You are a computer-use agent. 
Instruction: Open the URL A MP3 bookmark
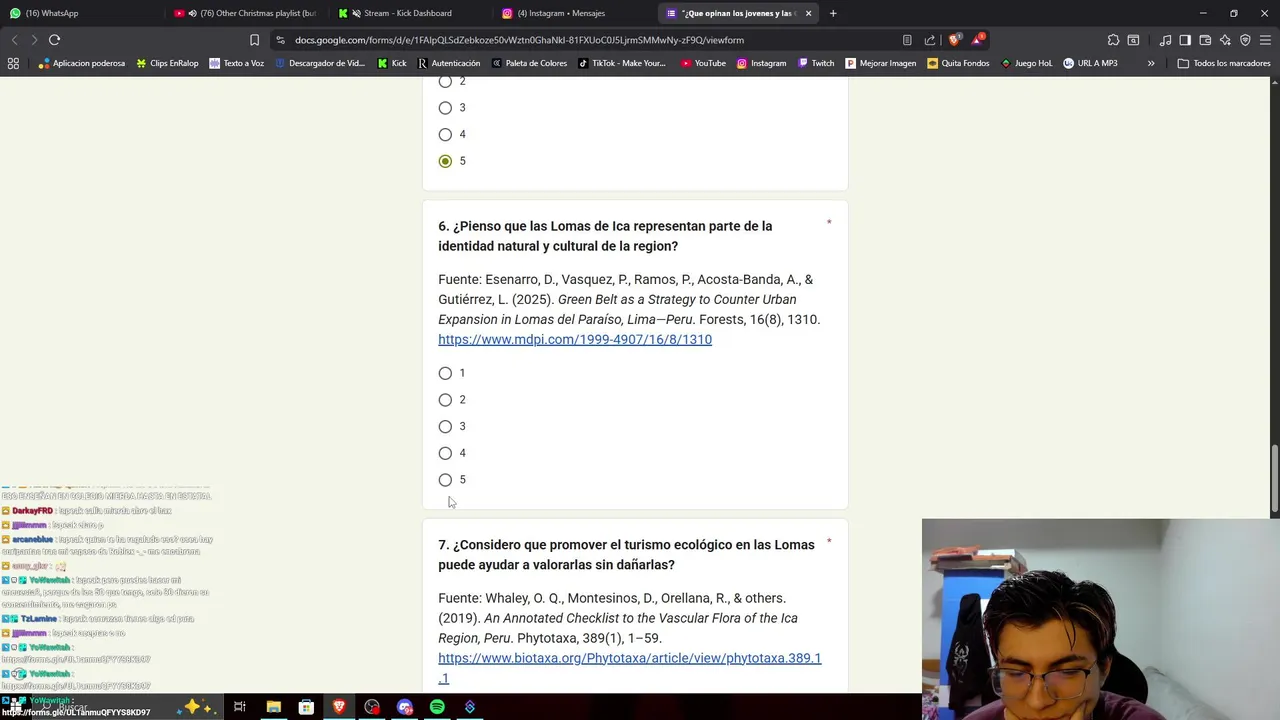point(1090,63)
